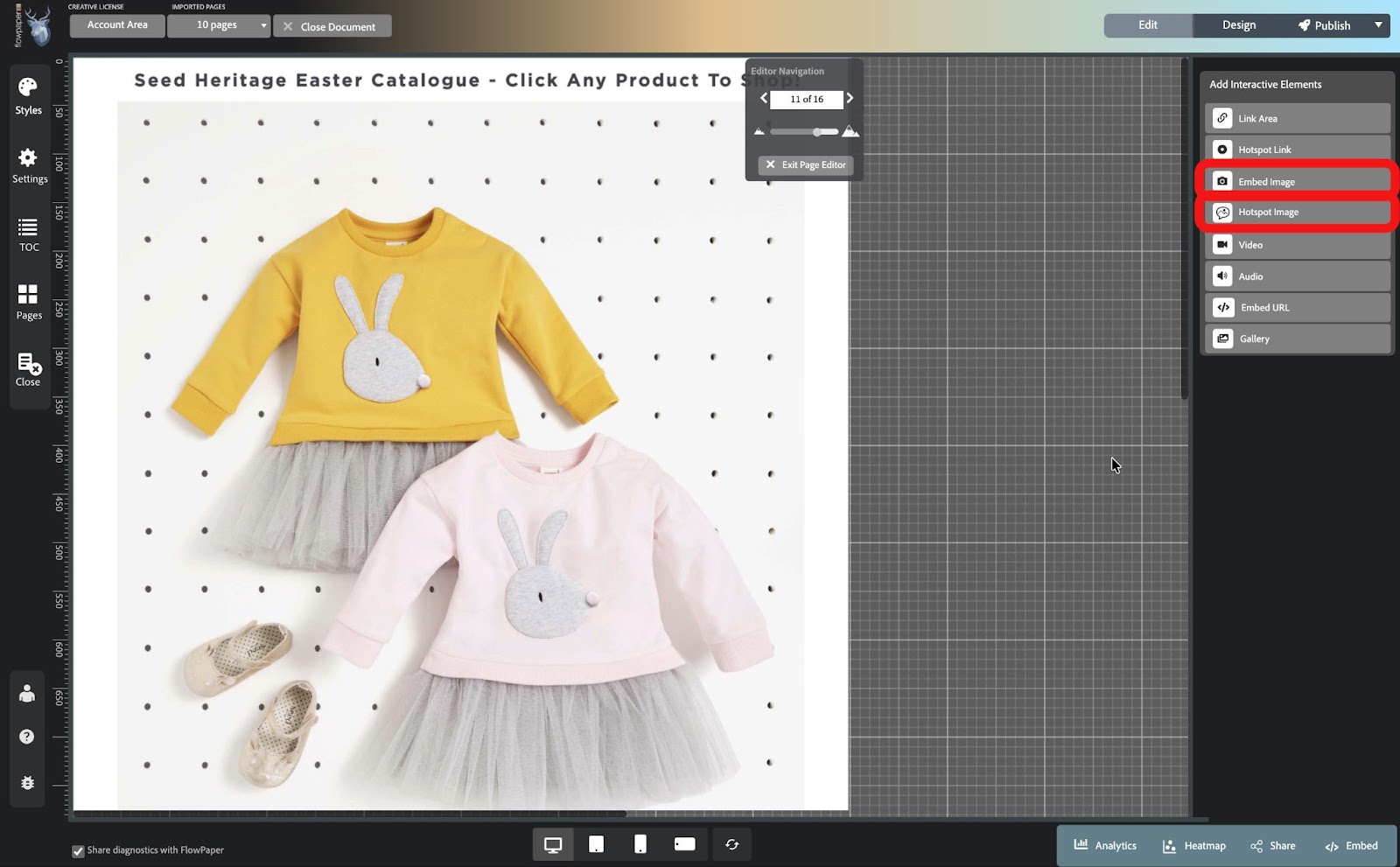Expand the 10 pages dropdown
Screen dimensions: 1400x867
218,25
